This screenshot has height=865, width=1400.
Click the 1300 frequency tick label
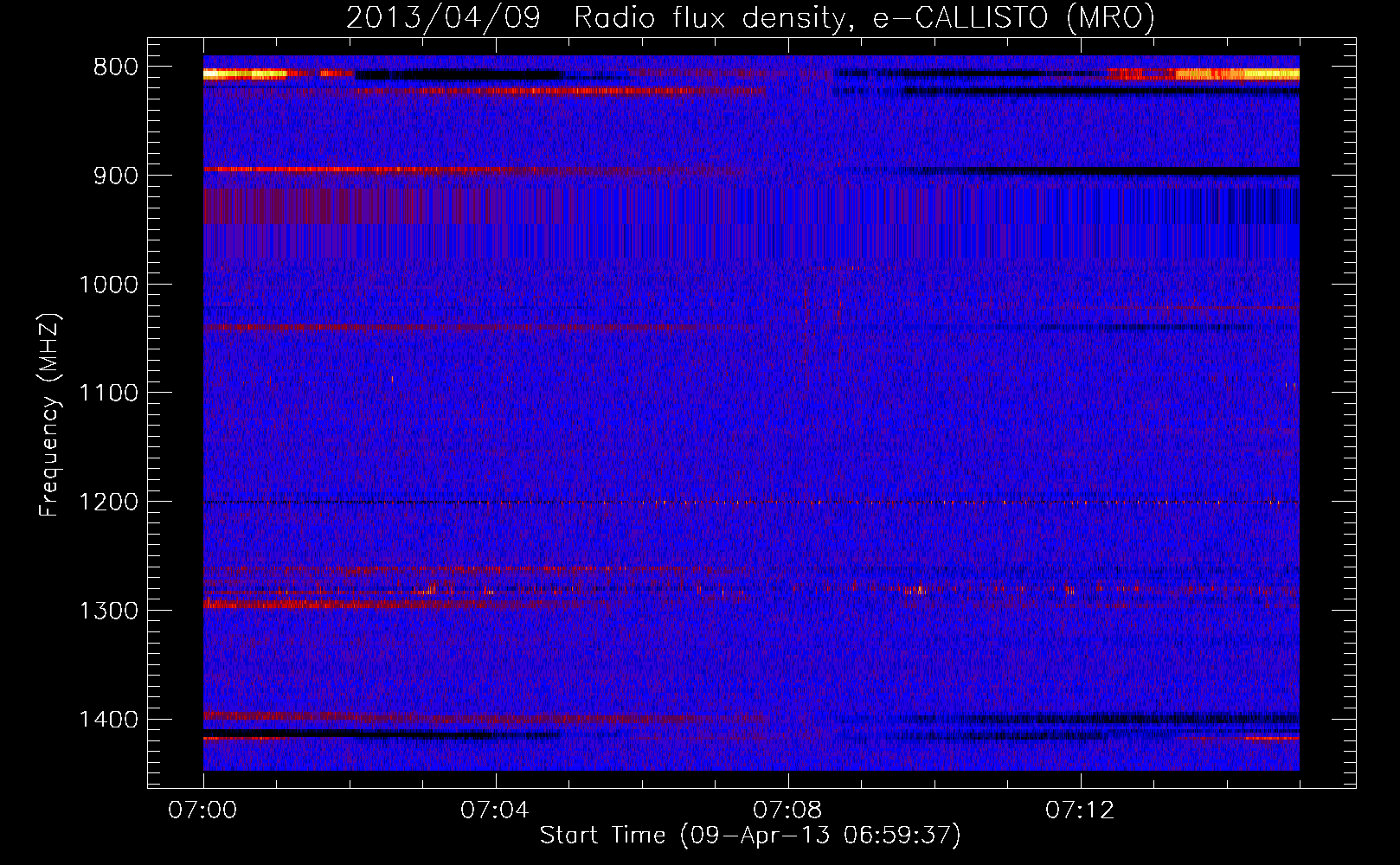point(108,611)
